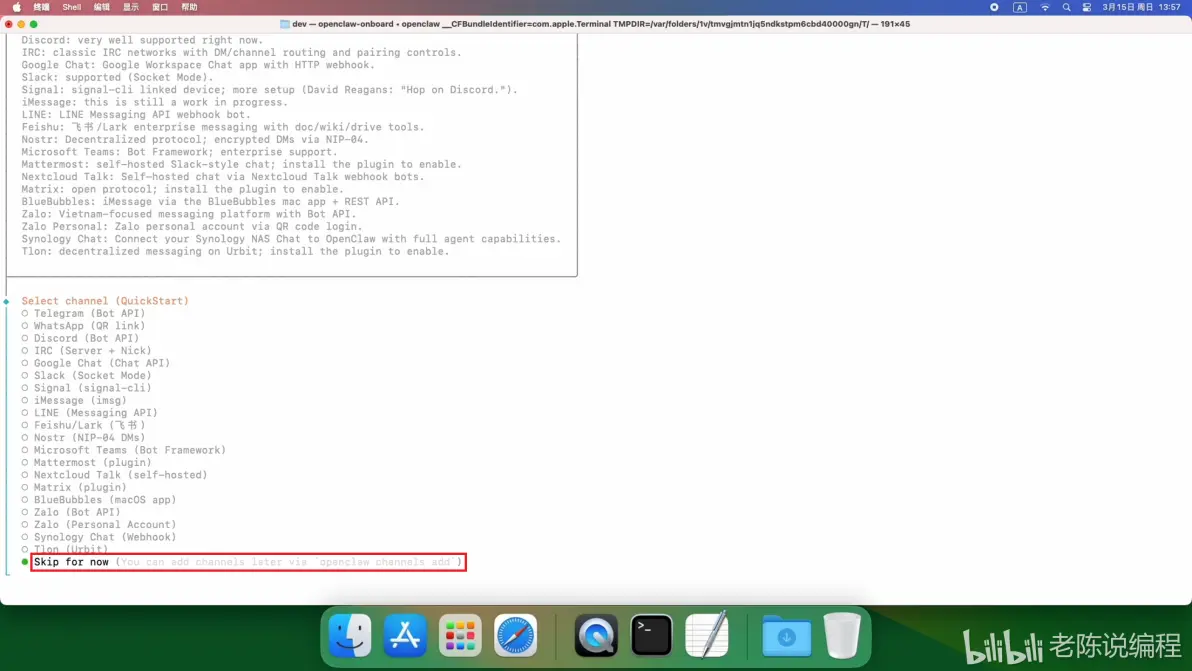Open the 窗口 (Window) menu

coord(160,7)
